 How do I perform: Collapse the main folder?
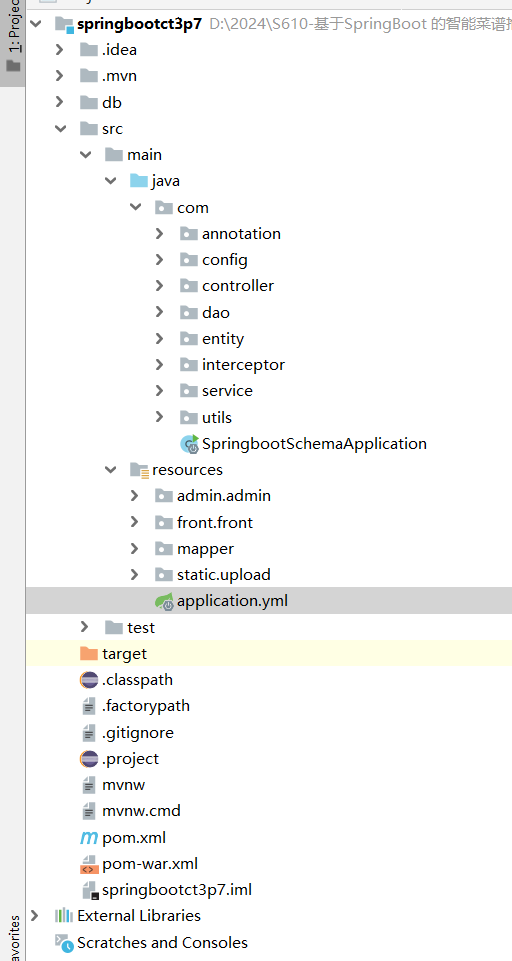click(85, 155)
